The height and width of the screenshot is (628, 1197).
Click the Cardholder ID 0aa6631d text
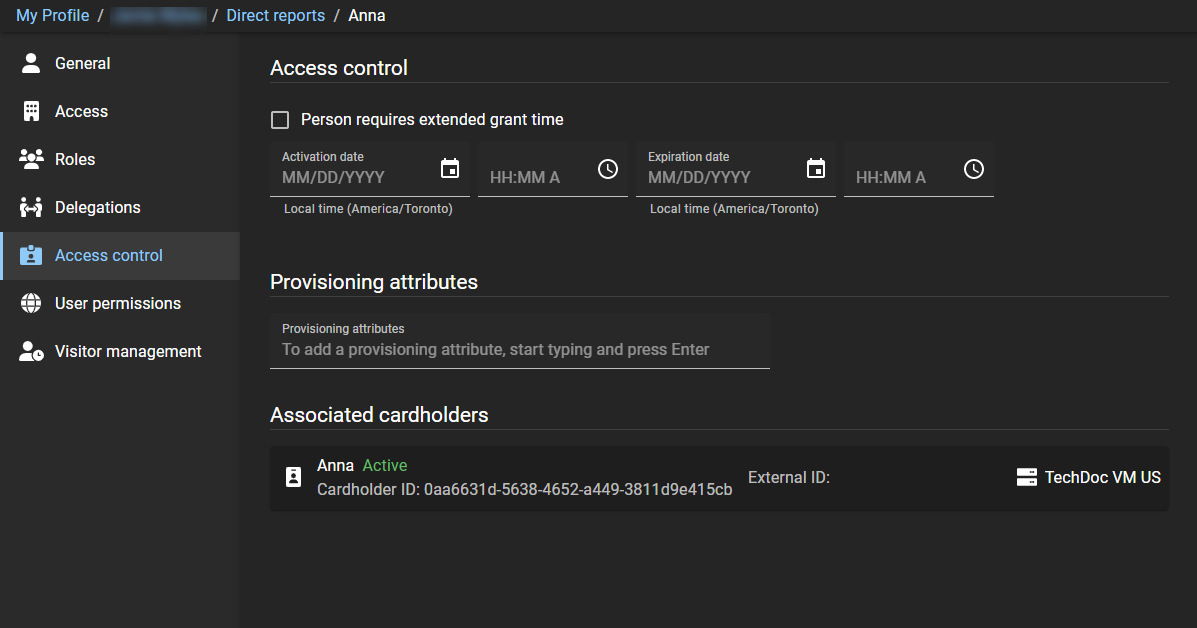[524, 490]
